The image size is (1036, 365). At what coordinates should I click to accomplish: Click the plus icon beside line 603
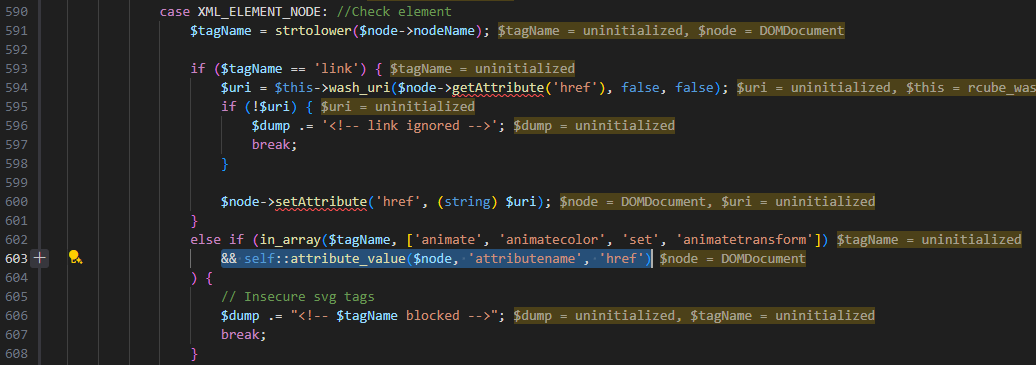tap(40, 259)
